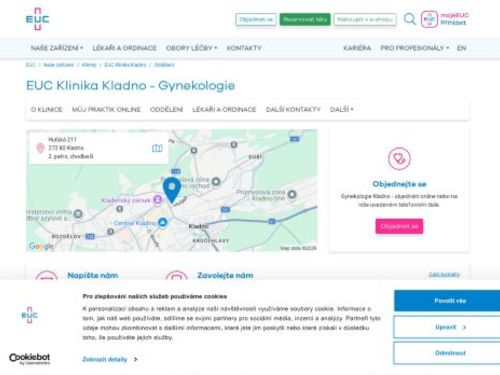Click the header Objednat se button
Screen dimensions: 500x375
pos(256,19)
